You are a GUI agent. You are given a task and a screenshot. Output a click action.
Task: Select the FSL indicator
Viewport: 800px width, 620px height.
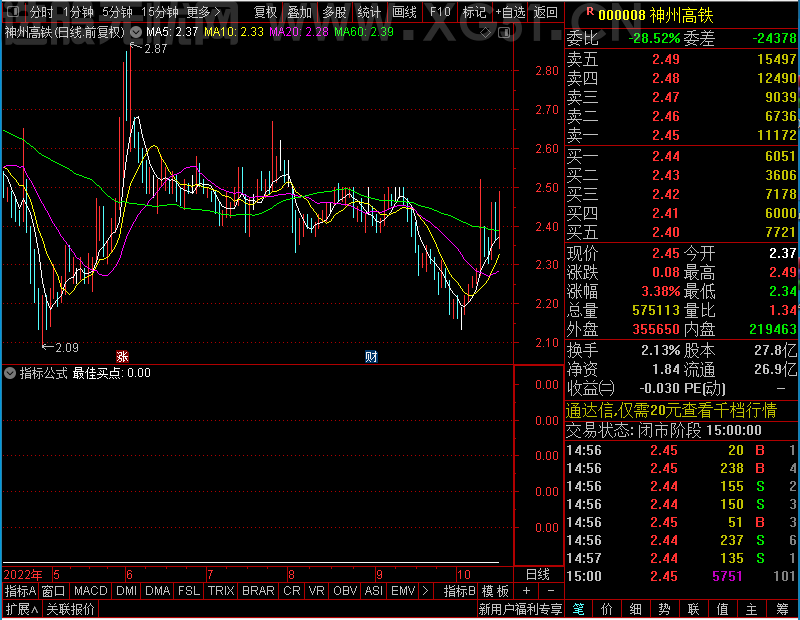(x=189, y=591)
